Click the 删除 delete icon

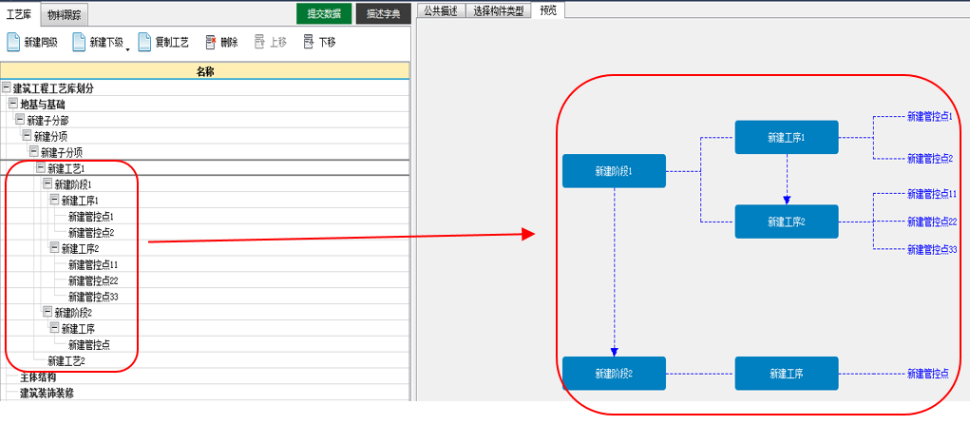[210, 42]
